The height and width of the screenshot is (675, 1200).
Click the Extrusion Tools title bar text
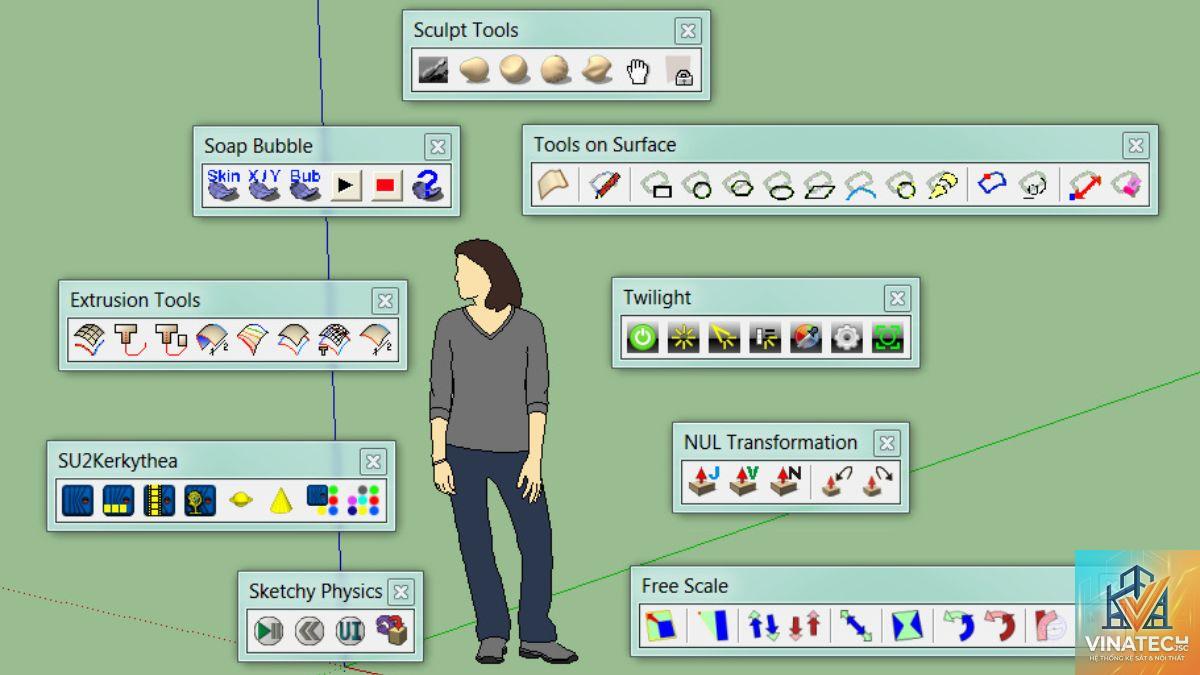pyautogui.click(x=135, y=300)
